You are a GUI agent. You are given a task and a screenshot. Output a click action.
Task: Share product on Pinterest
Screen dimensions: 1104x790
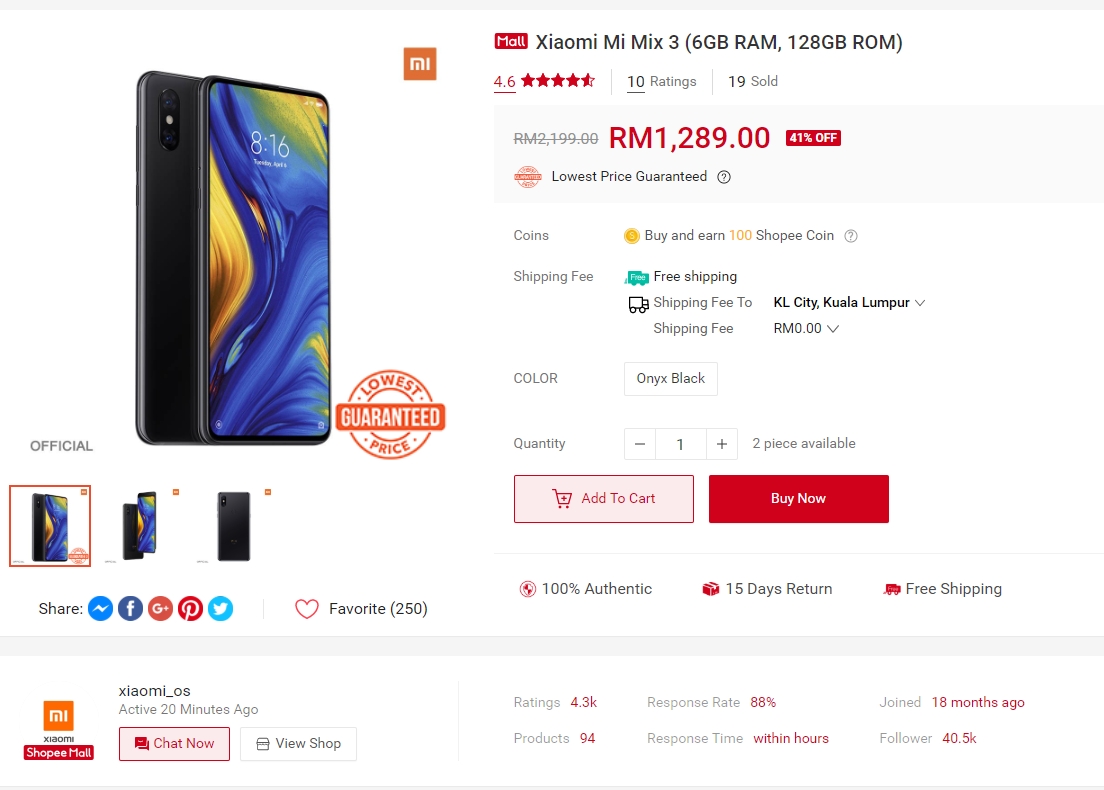point(190,608)
